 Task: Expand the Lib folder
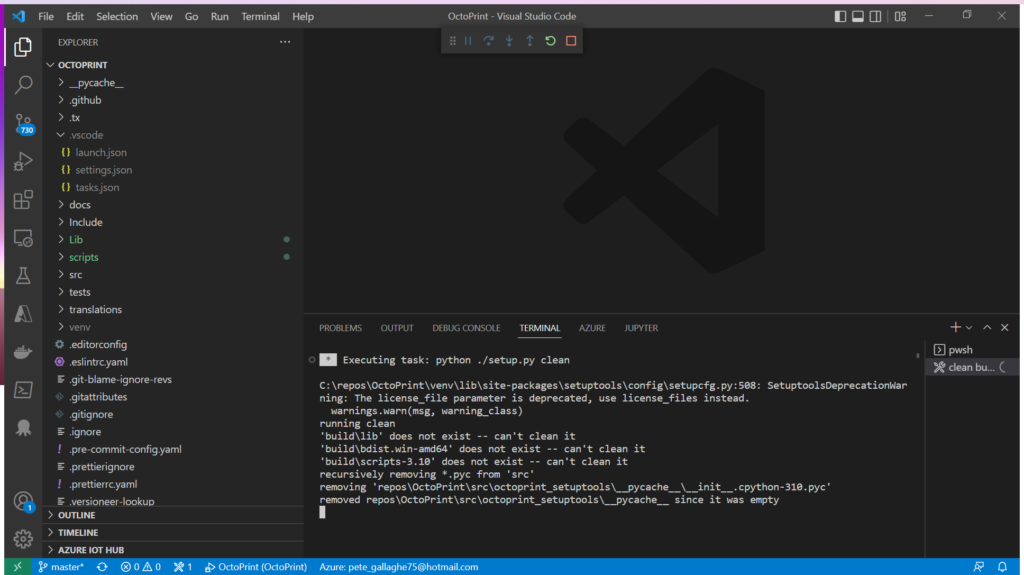[173, 239]
